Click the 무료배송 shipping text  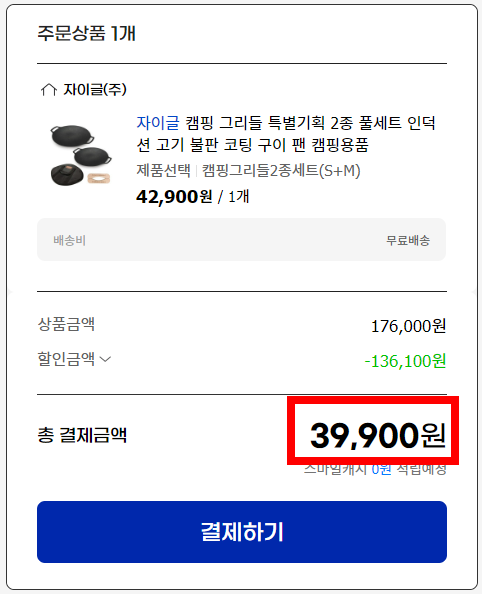[x=408, y=240]
